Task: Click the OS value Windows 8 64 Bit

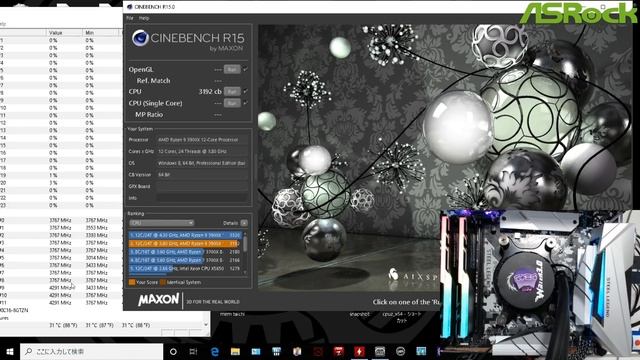Action: [202, 163]
